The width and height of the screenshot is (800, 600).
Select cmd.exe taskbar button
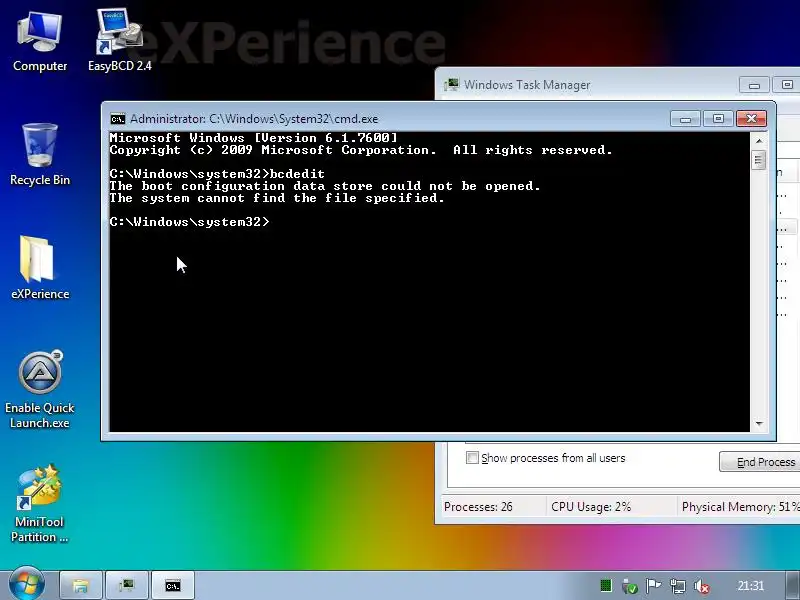(173, 585)
